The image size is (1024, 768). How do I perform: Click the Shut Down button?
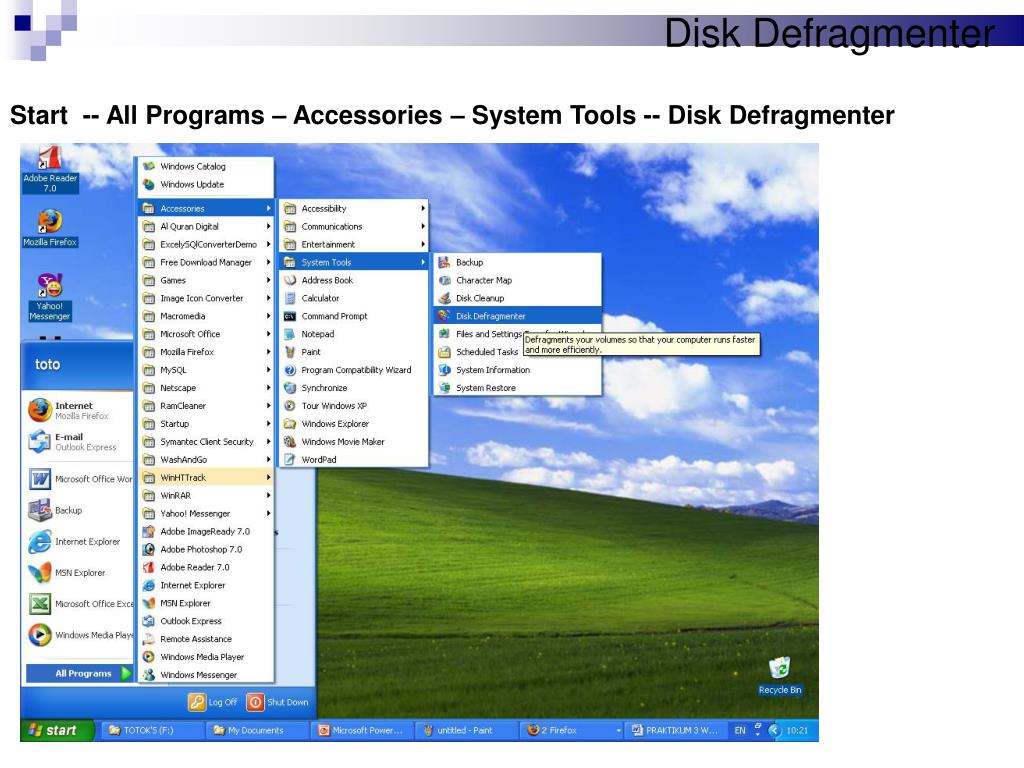278,702
